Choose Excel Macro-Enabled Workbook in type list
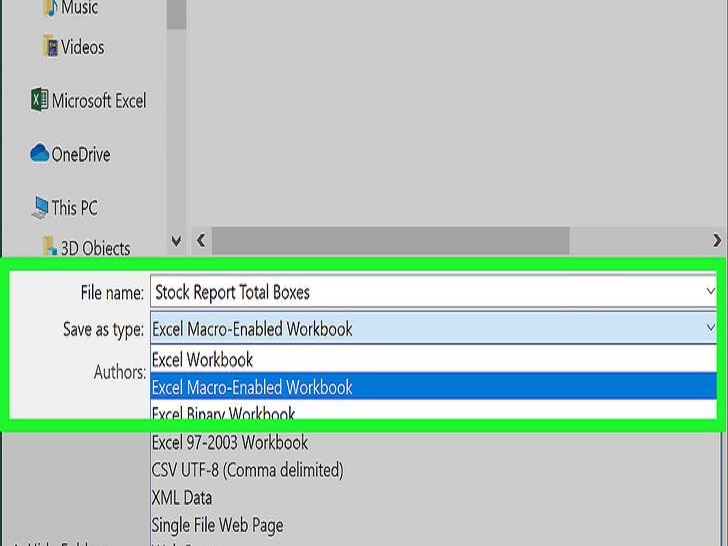 433,386
